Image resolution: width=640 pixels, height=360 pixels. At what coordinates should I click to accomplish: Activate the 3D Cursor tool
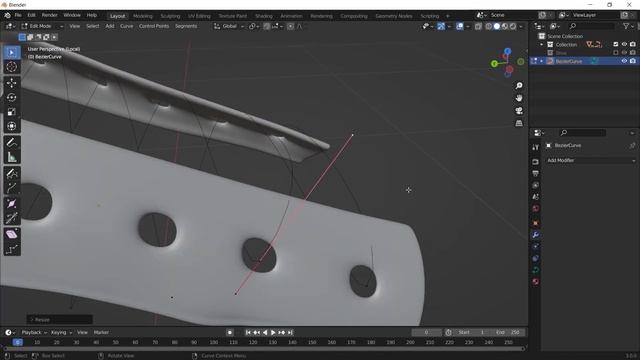coord(11,67)
